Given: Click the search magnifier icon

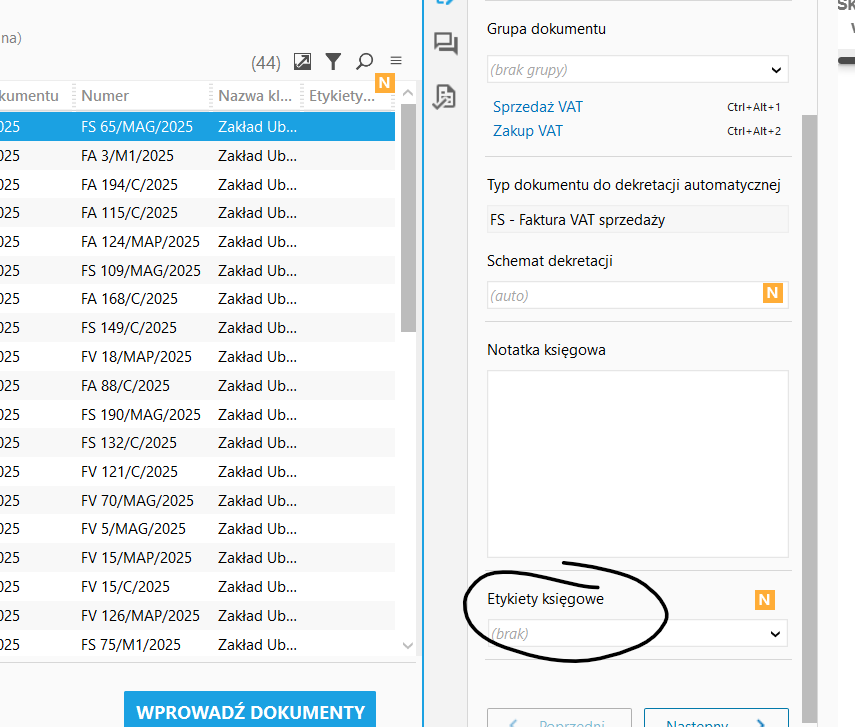Looking at the screenshot, I should (364, 61).
